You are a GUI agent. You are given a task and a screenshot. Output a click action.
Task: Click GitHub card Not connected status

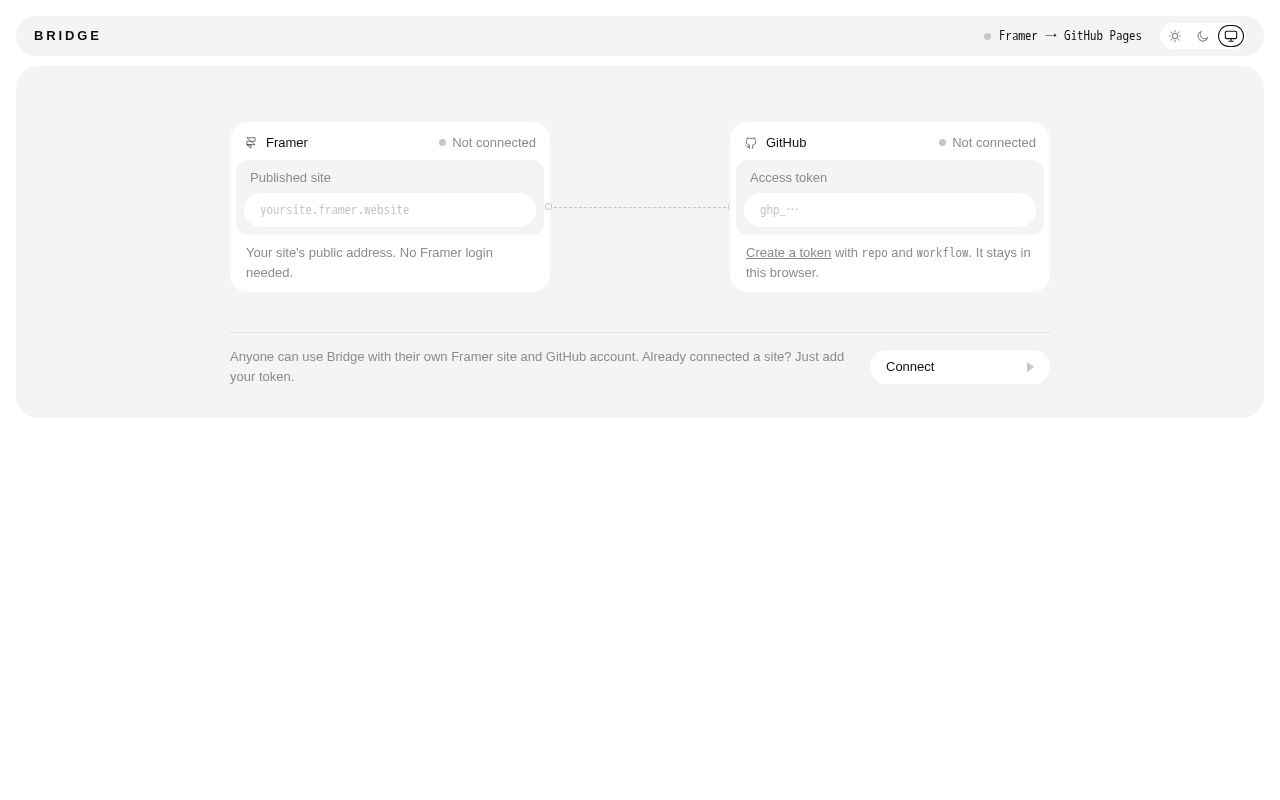(x=987, y=143)
